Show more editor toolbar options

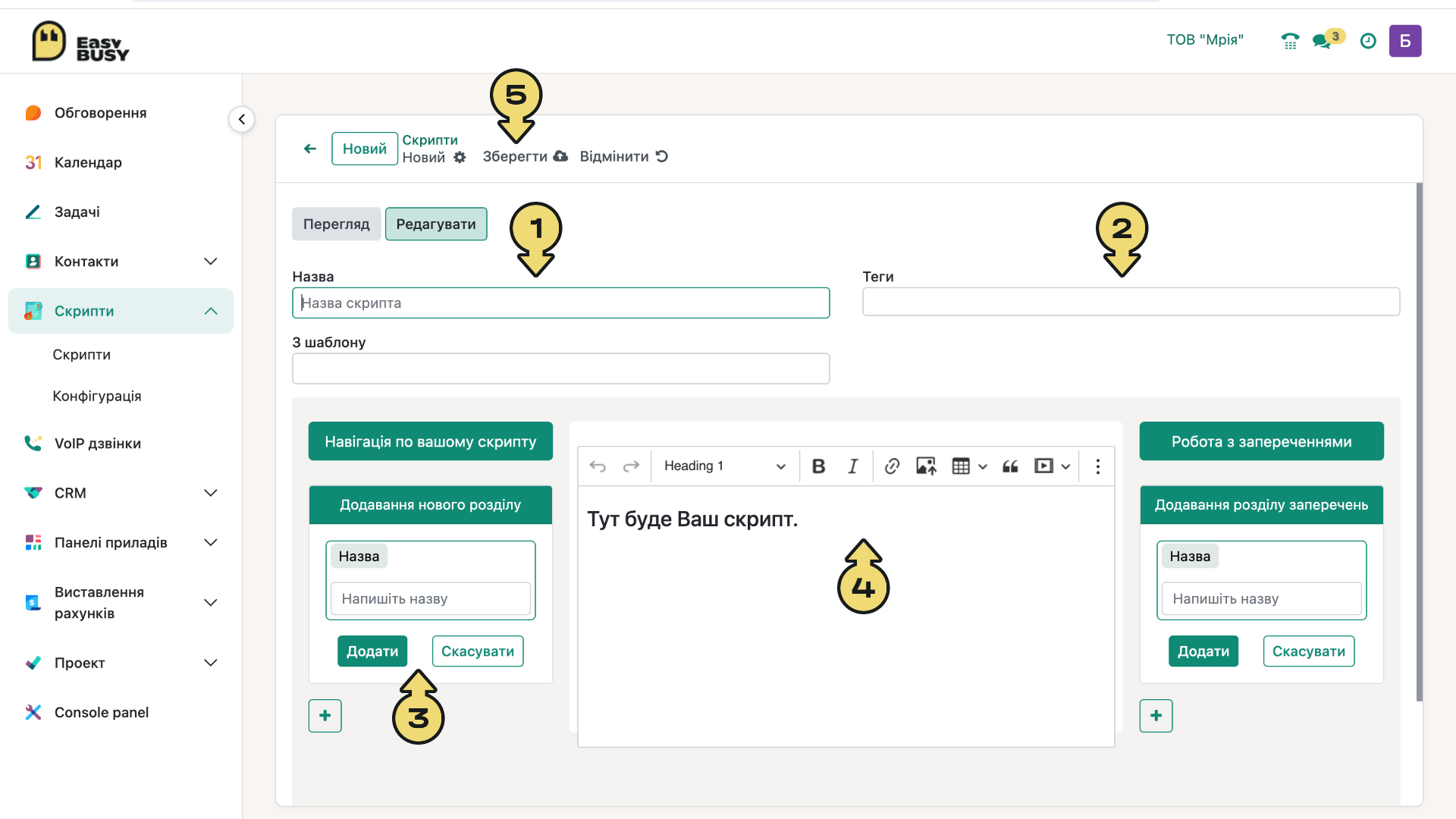[x=1097, y=466]
